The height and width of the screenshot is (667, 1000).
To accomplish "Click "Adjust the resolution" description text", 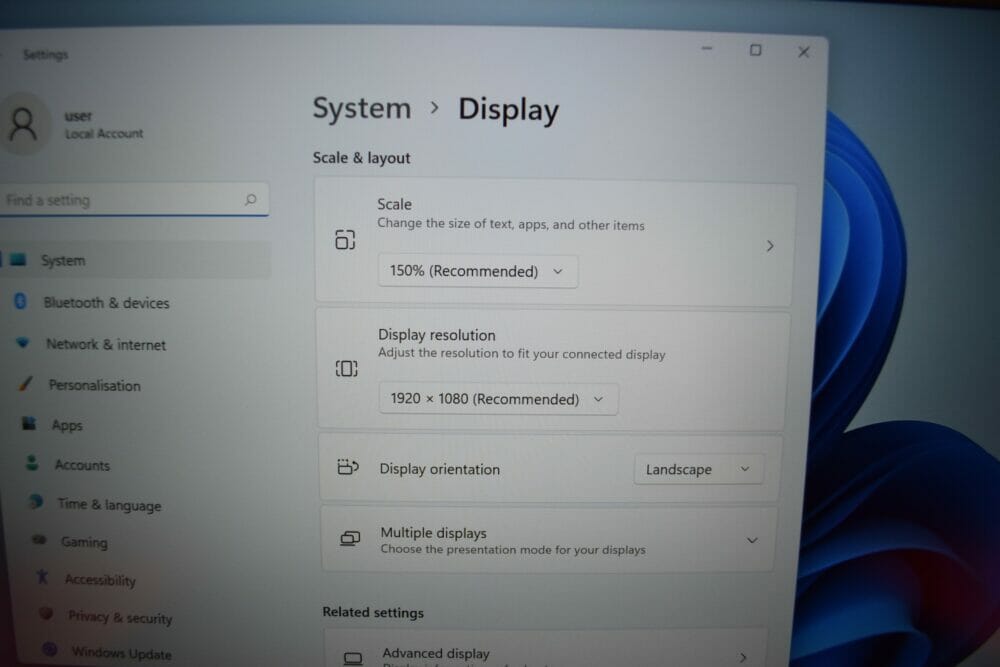I will pyautogui.click(x=522, y=354).
